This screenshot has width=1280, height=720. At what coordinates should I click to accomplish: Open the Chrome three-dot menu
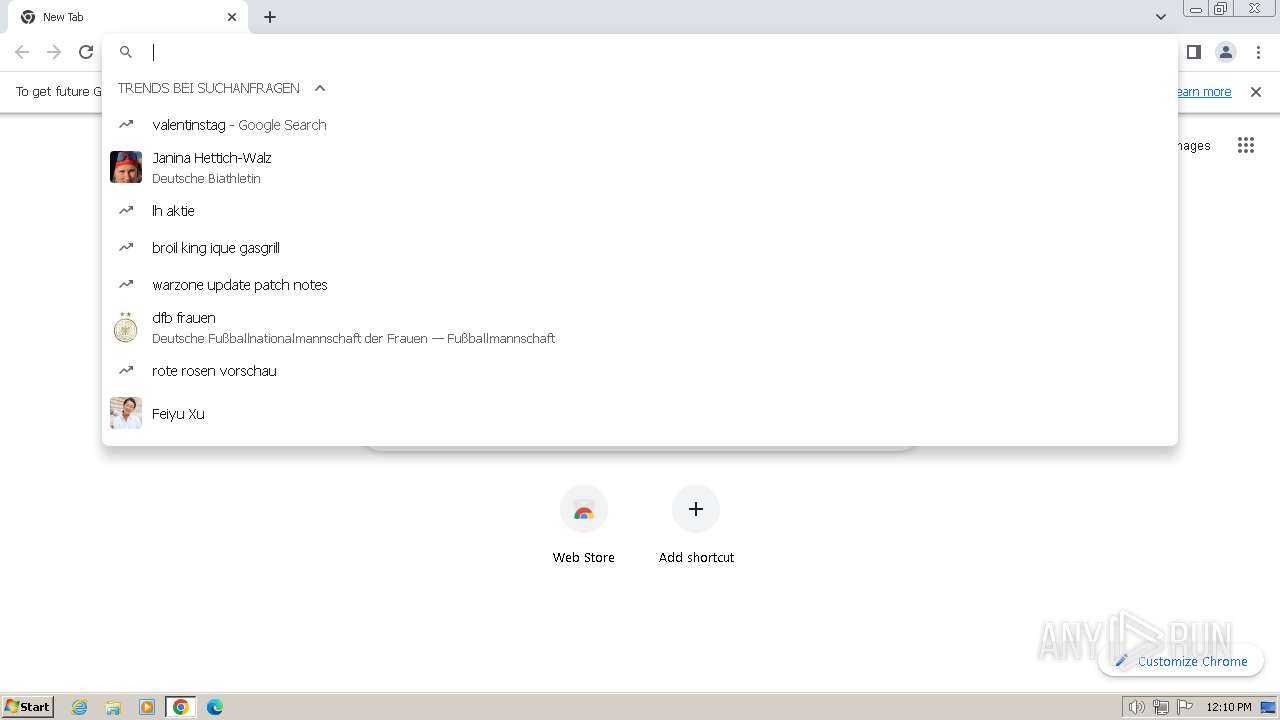pos(1258,52)
